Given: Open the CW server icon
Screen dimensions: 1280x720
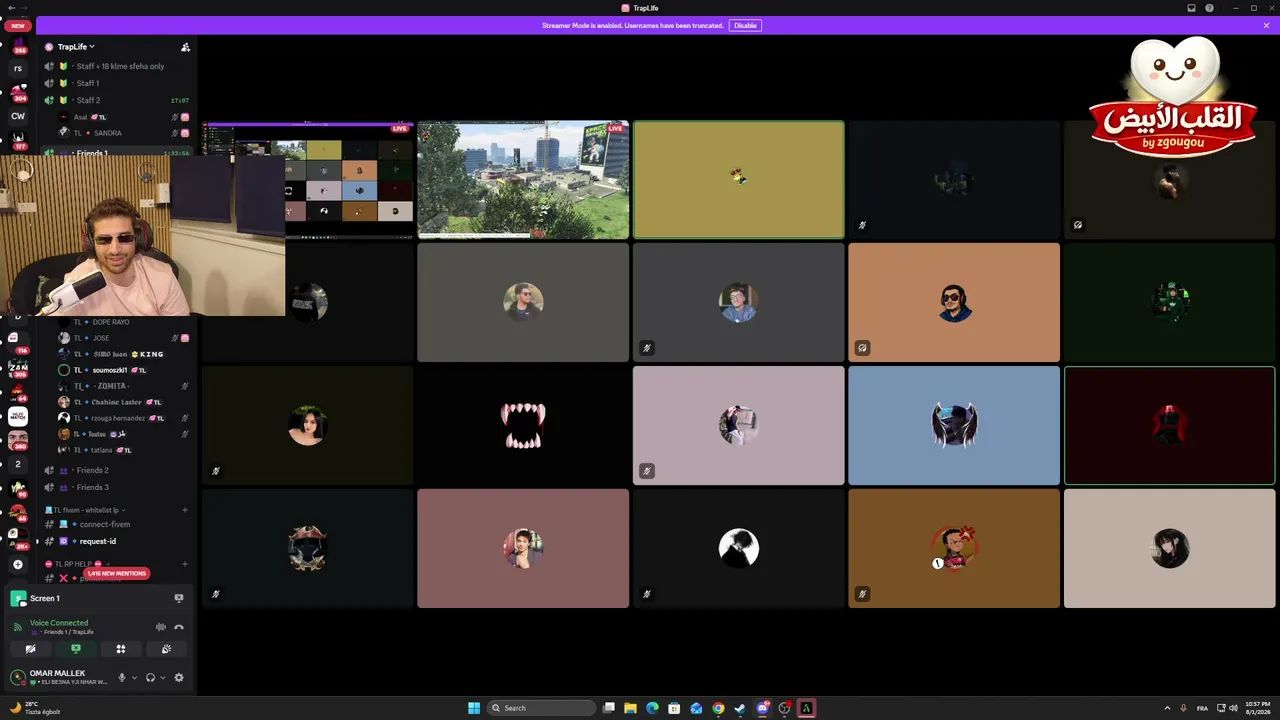Looking at the screenshot, I should (x=18, y=116).
